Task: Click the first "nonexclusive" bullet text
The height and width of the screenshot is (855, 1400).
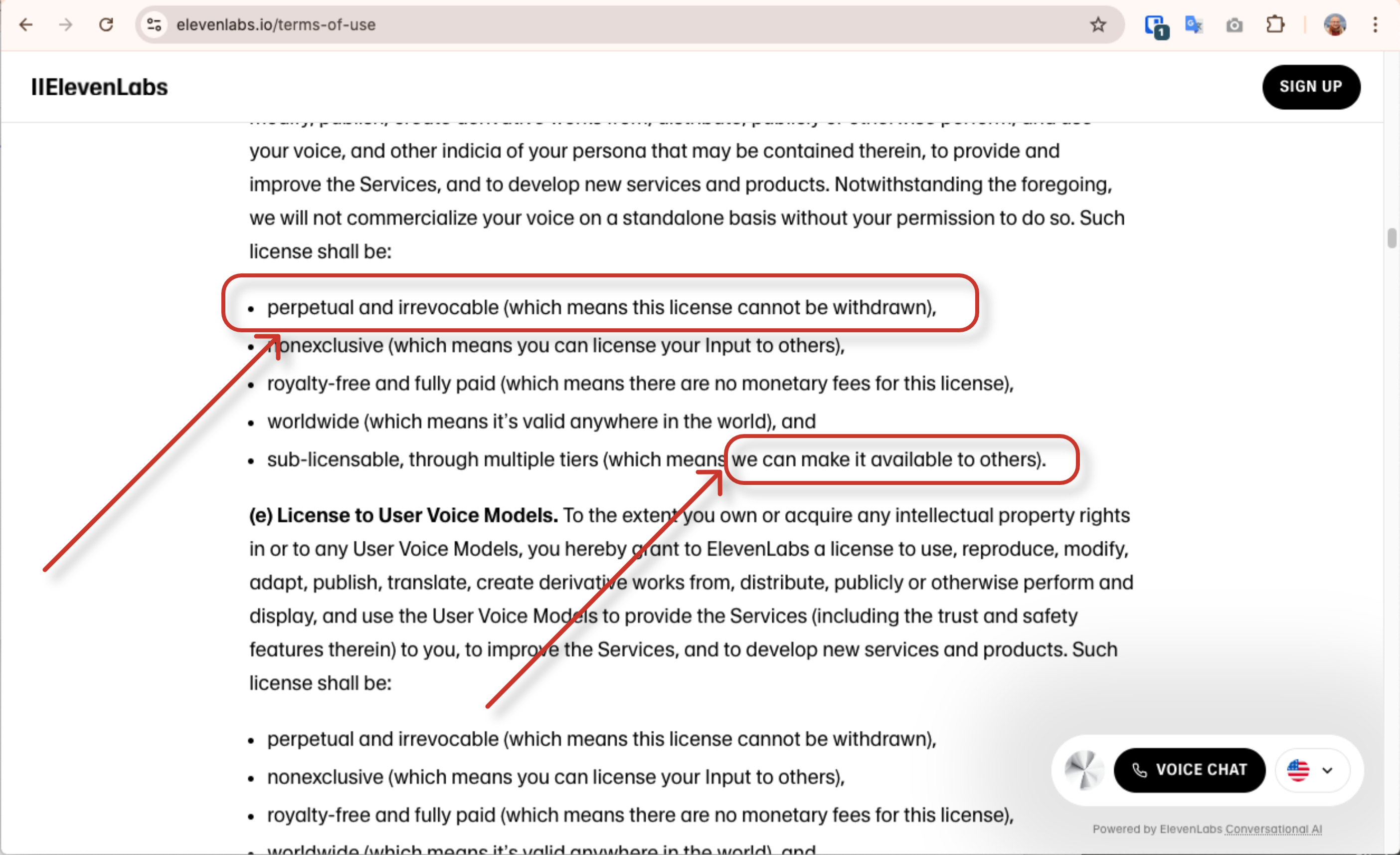Action: click(x=556, y=345)
